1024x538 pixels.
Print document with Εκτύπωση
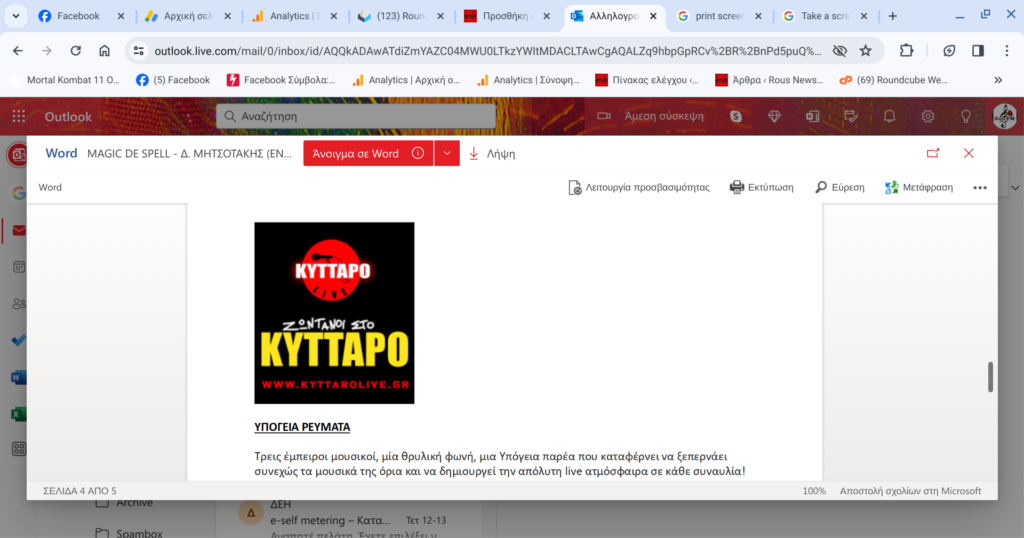(x=761, y=187)
